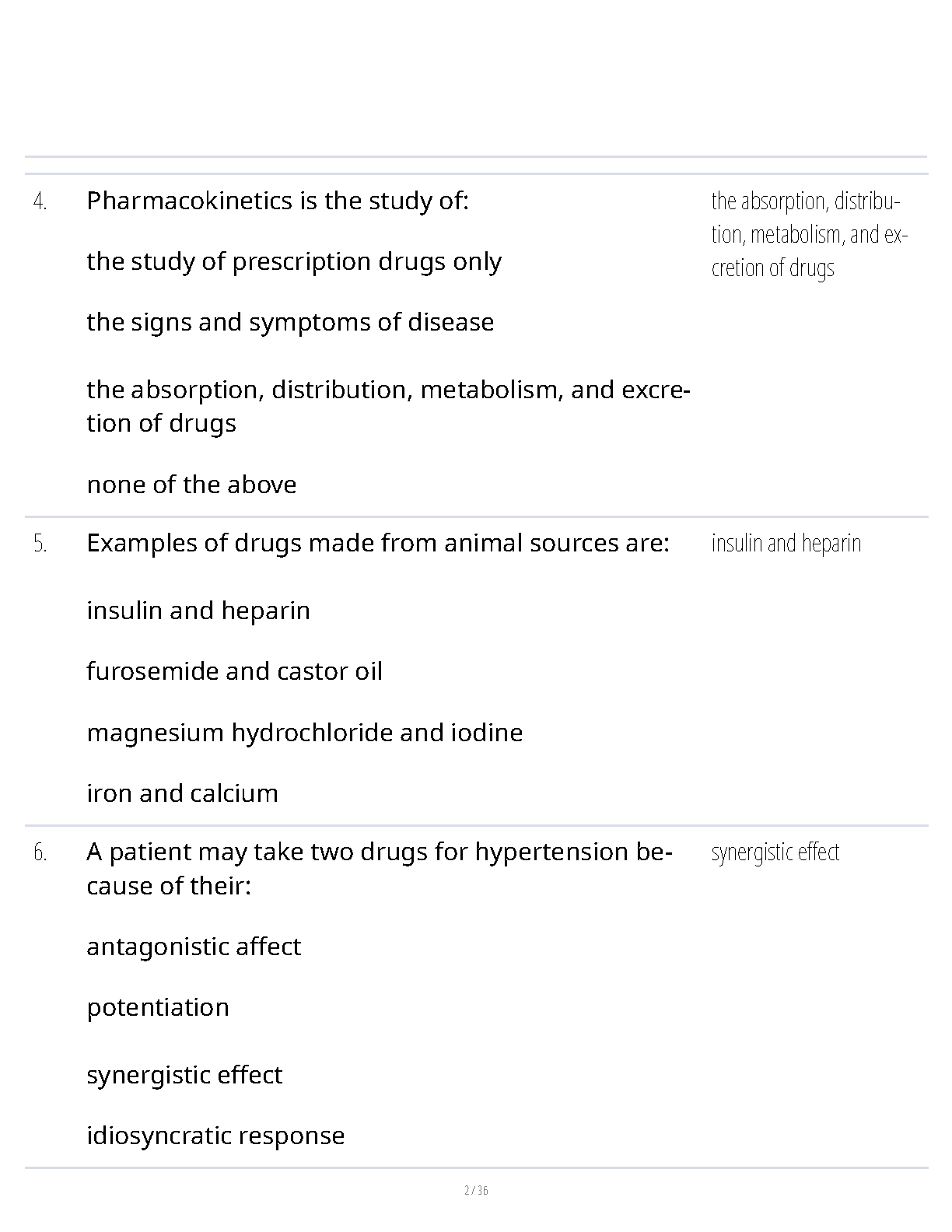Choose "furosemide and castor oil" option
The height and width of the screenshot is (1232, 952).
click(x=234, y=672)
